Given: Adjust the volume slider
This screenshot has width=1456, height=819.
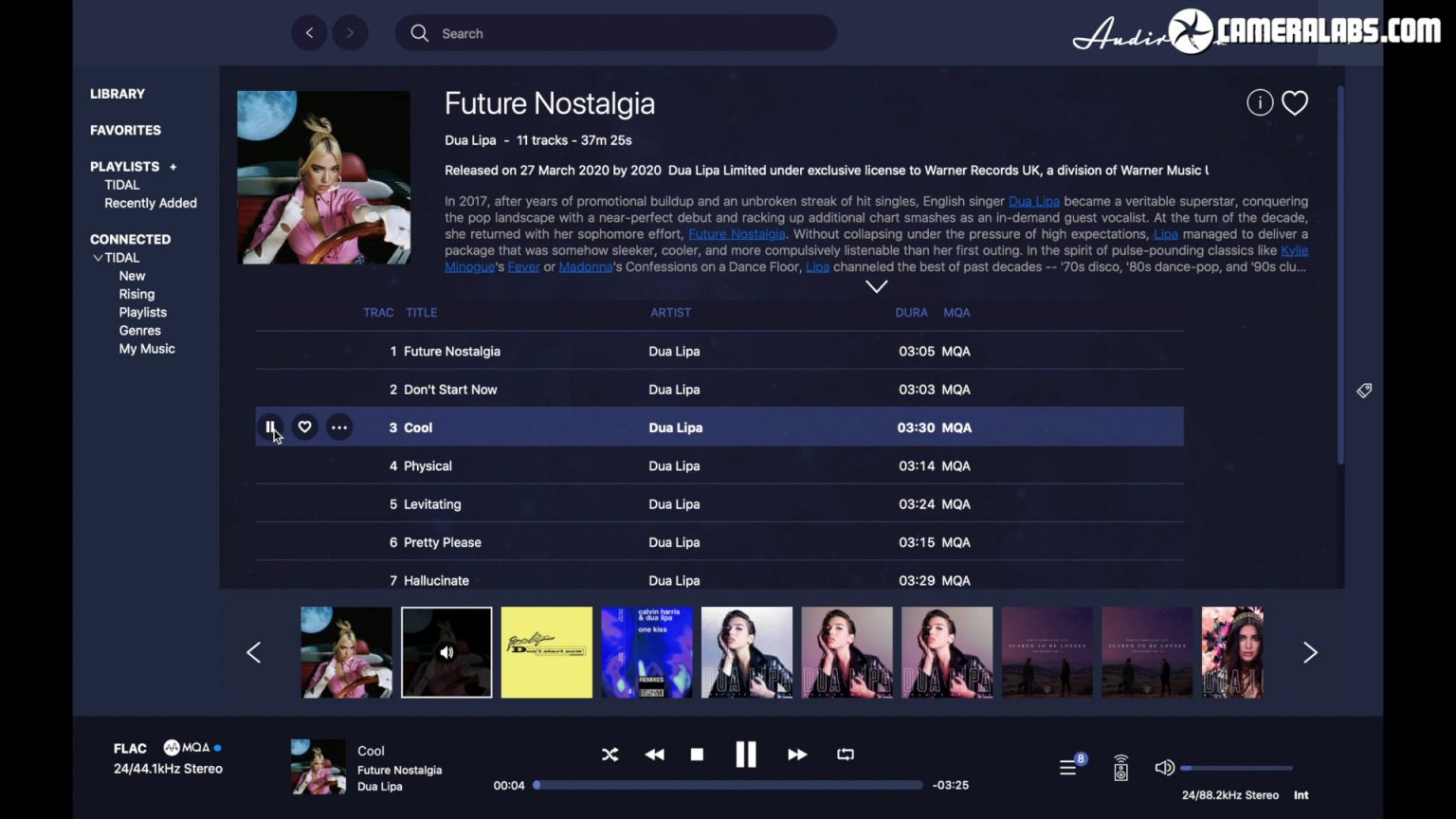Looking at the screenshot, I should [x=1236, y=768].
